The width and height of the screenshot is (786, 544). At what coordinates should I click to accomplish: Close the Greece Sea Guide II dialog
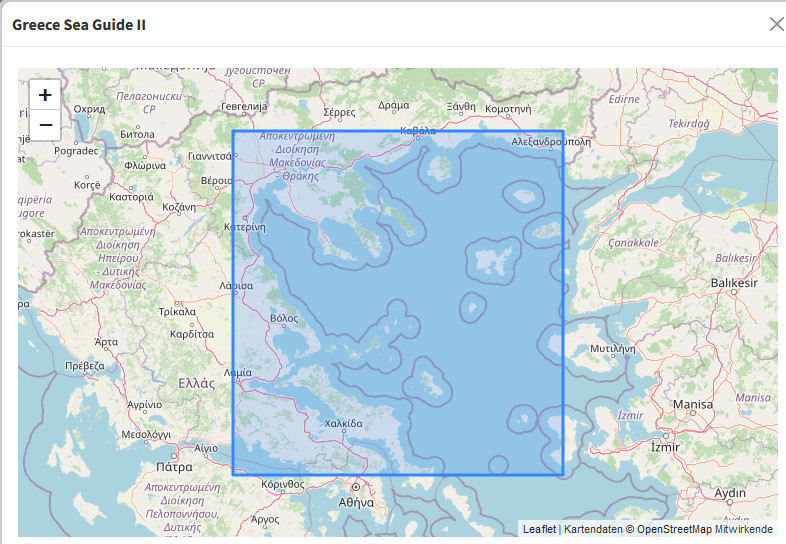tap(776, 24)
